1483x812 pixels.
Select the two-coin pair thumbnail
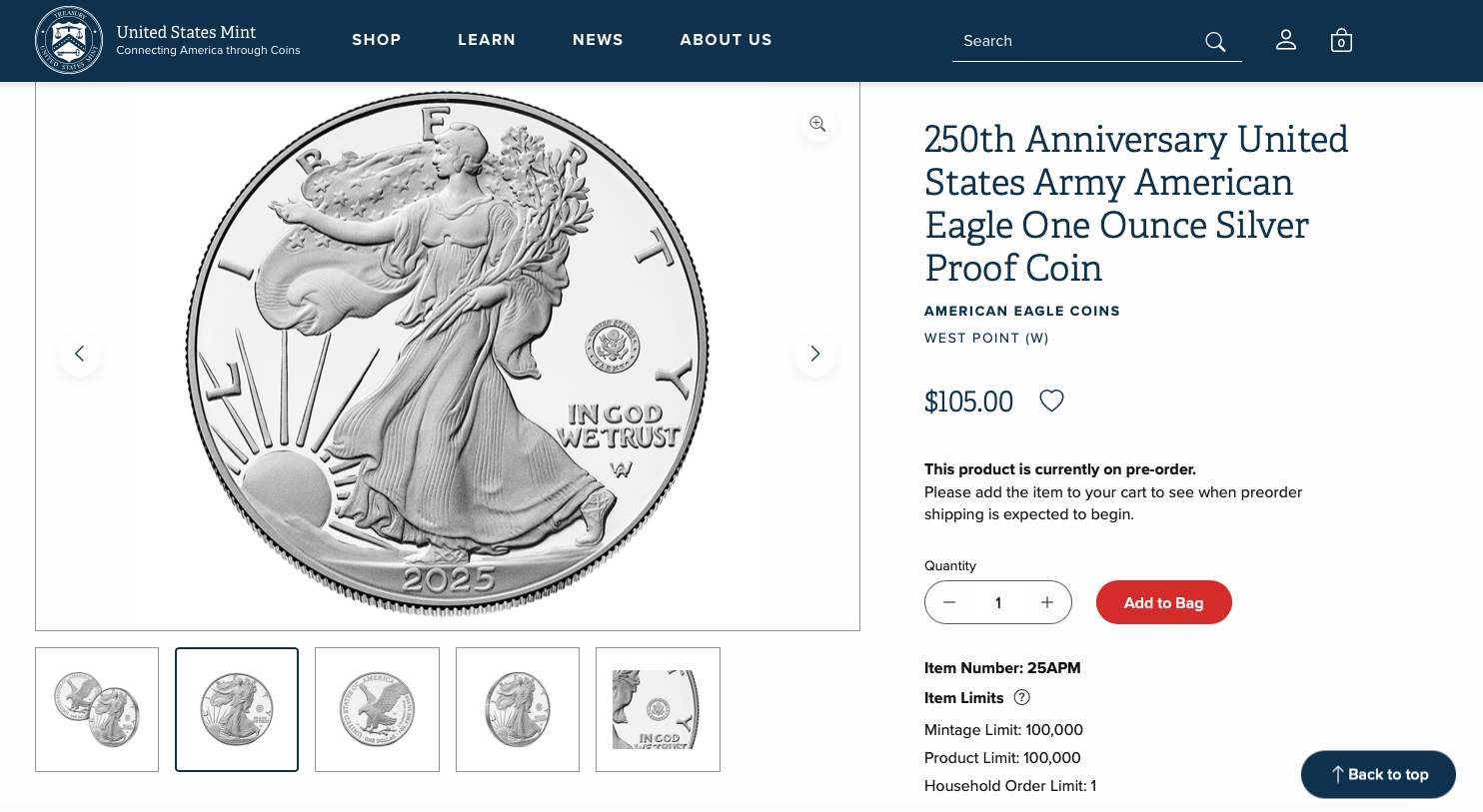coord(97,709)
